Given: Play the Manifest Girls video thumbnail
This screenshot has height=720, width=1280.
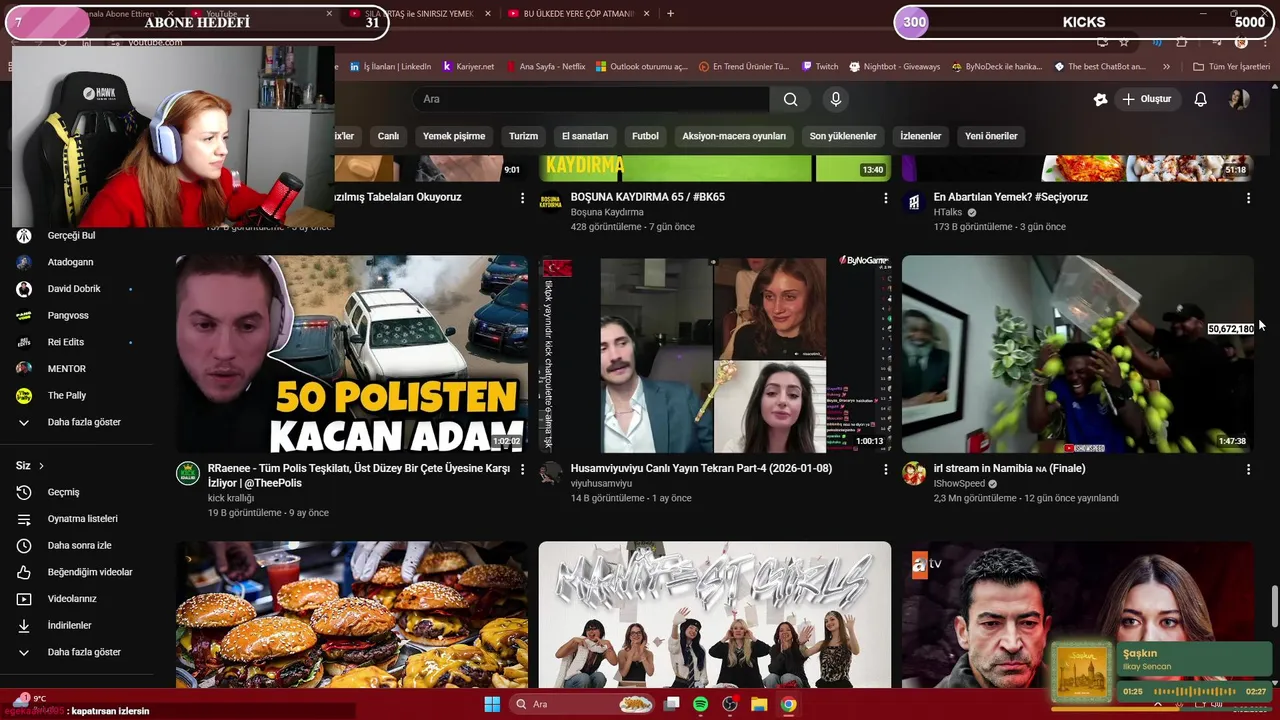Looking at the screenshot, I should click(715, 615).
